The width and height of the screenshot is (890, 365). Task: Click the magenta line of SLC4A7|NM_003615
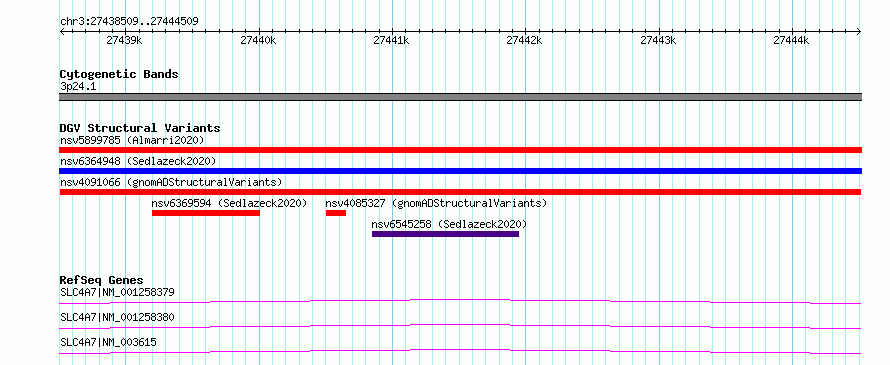pyautogui.click(x=460, y=351)
